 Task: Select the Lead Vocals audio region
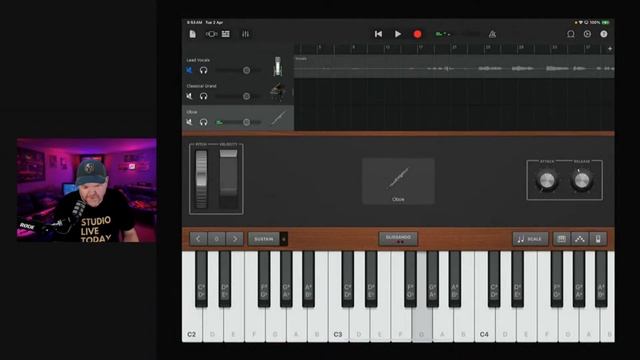pos(454,67)
